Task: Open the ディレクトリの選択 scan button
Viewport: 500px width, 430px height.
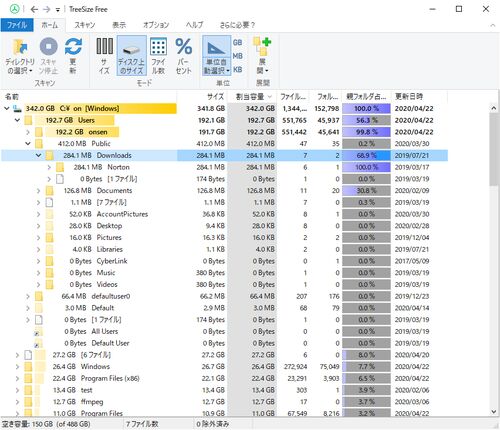Action: coord(20,56)
